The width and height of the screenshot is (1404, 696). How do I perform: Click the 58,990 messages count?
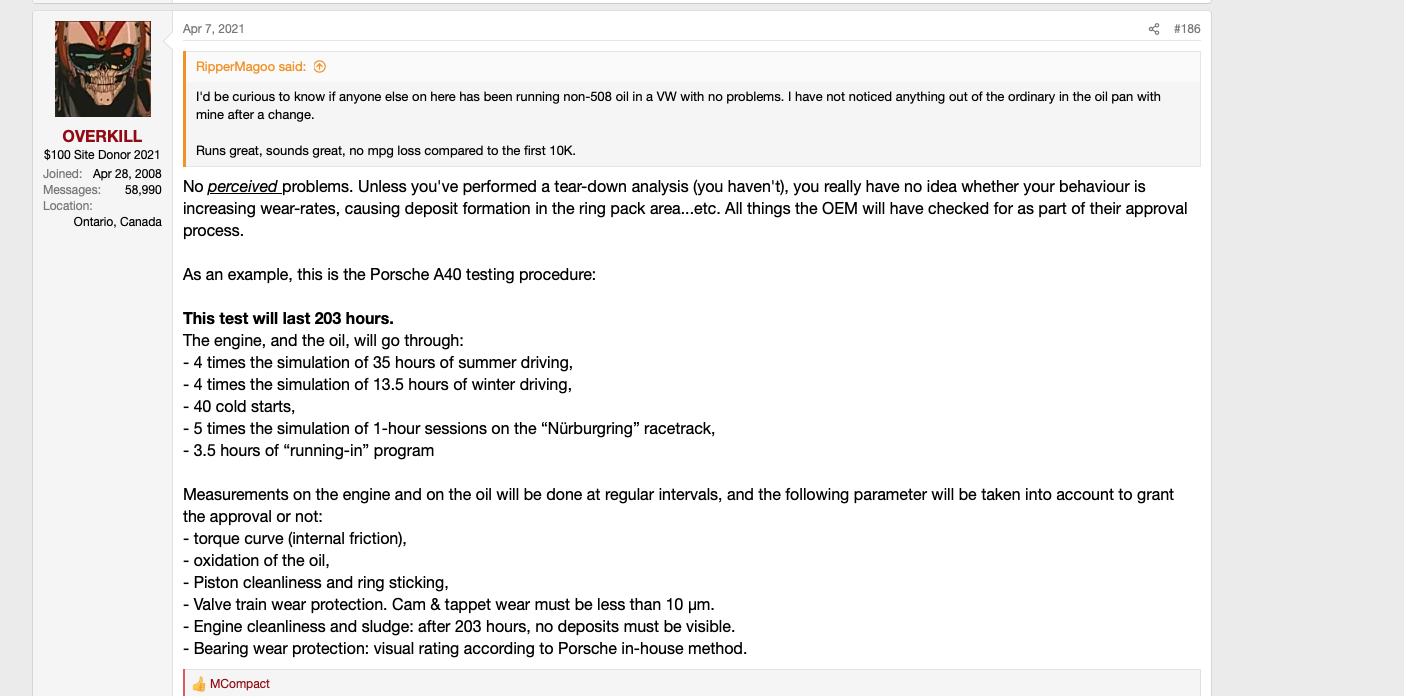pyautogui.click(x=143, y=190)
